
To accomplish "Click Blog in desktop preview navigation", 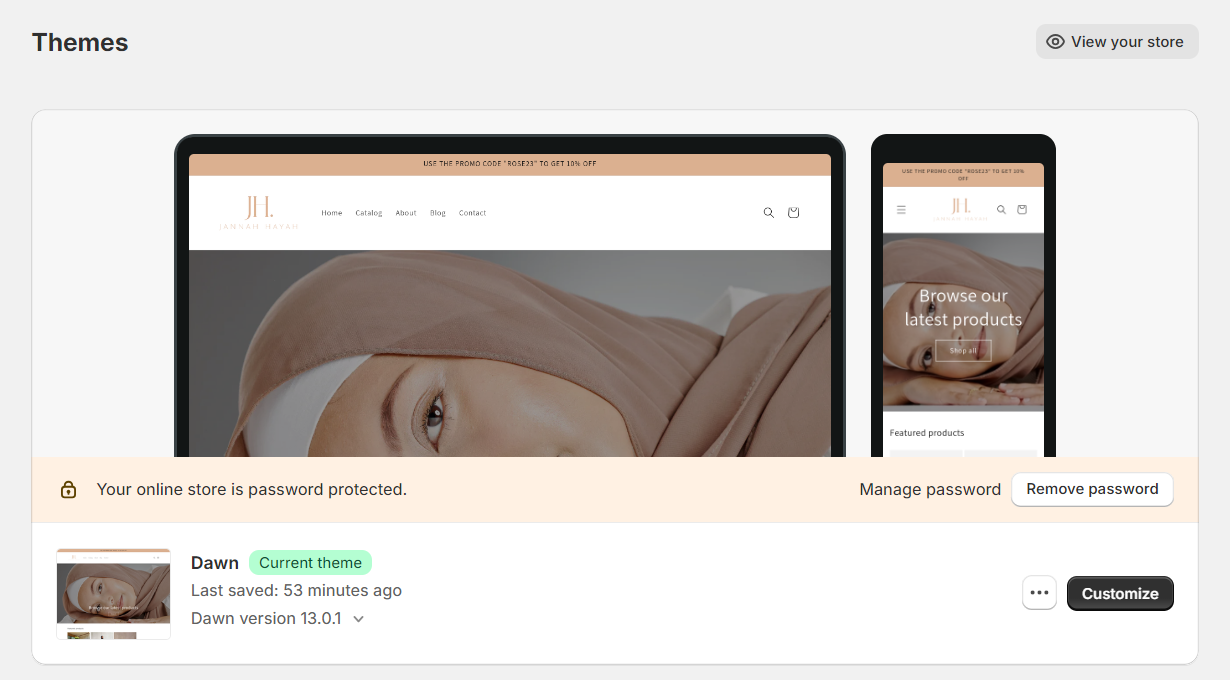I will (438, 213).
